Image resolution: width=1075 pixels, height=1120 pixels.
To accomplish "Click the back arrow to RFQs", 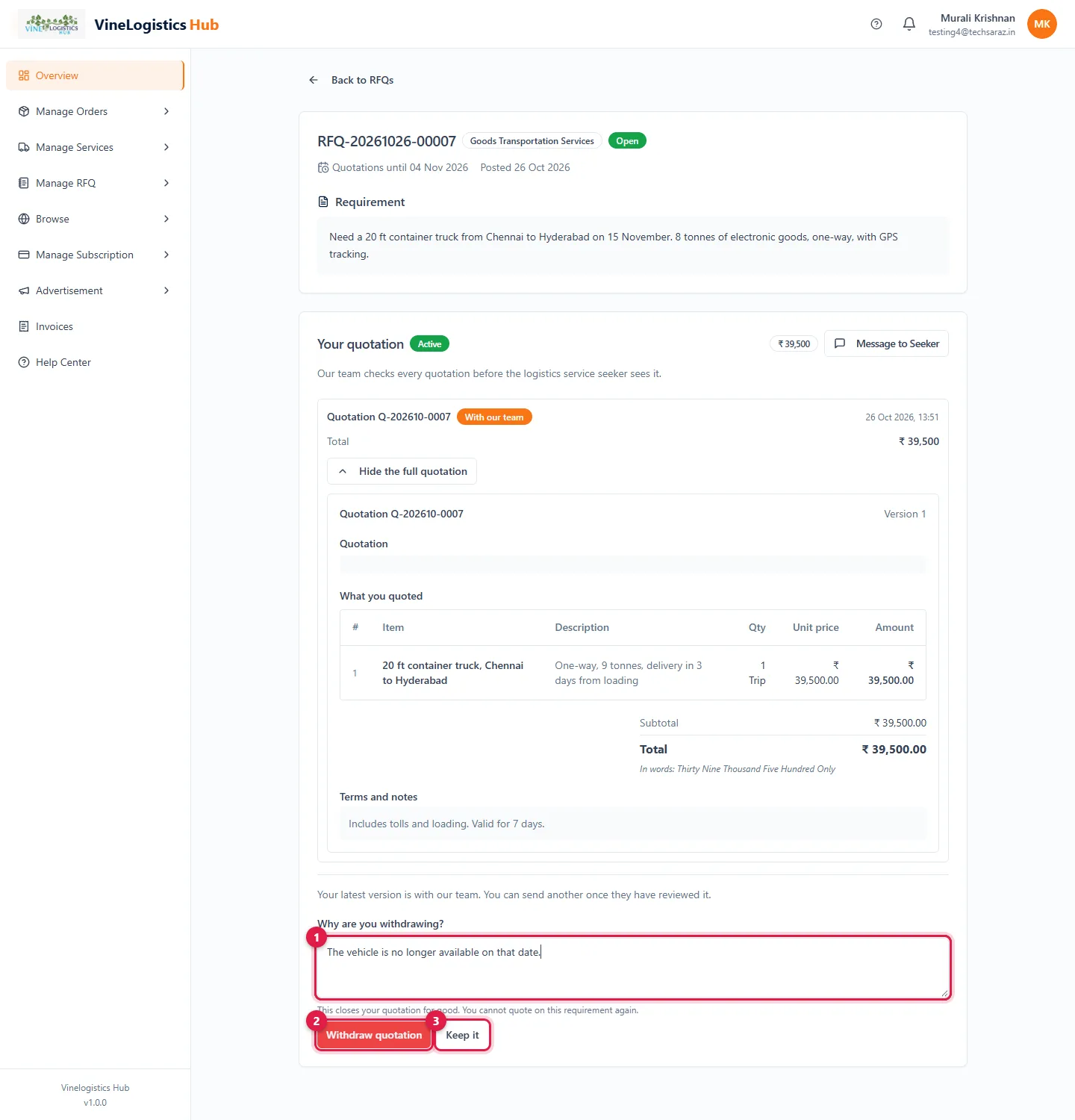I will pos(314,80).
